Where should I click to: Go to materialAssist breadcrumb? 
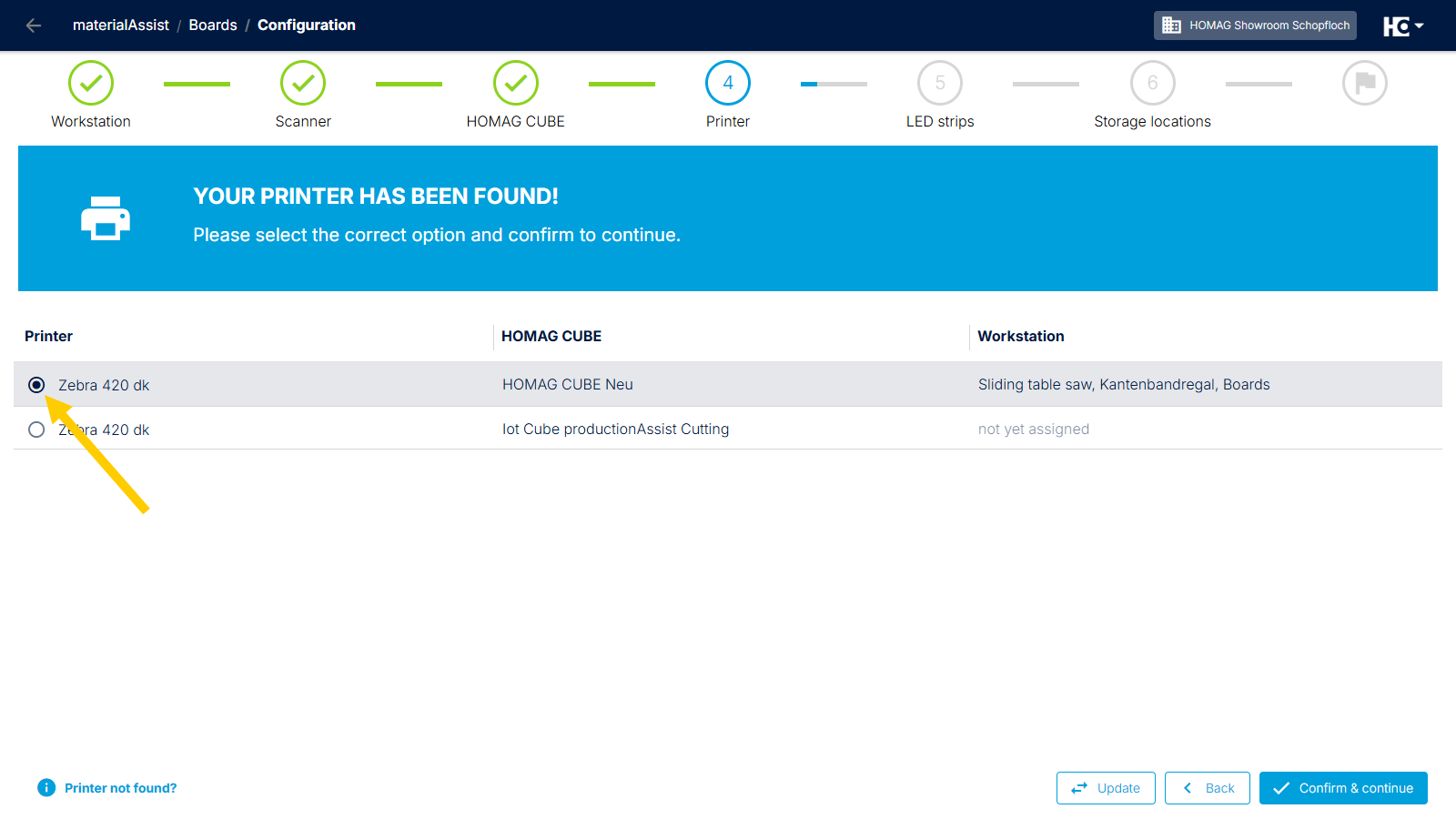[x=121, y=25]
